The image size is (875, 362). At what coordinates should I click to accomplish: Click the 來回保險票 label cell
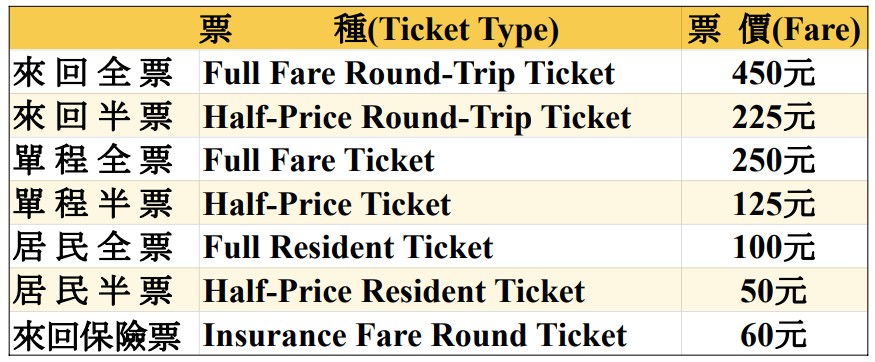pyautogui.click(x=104, y=334)
